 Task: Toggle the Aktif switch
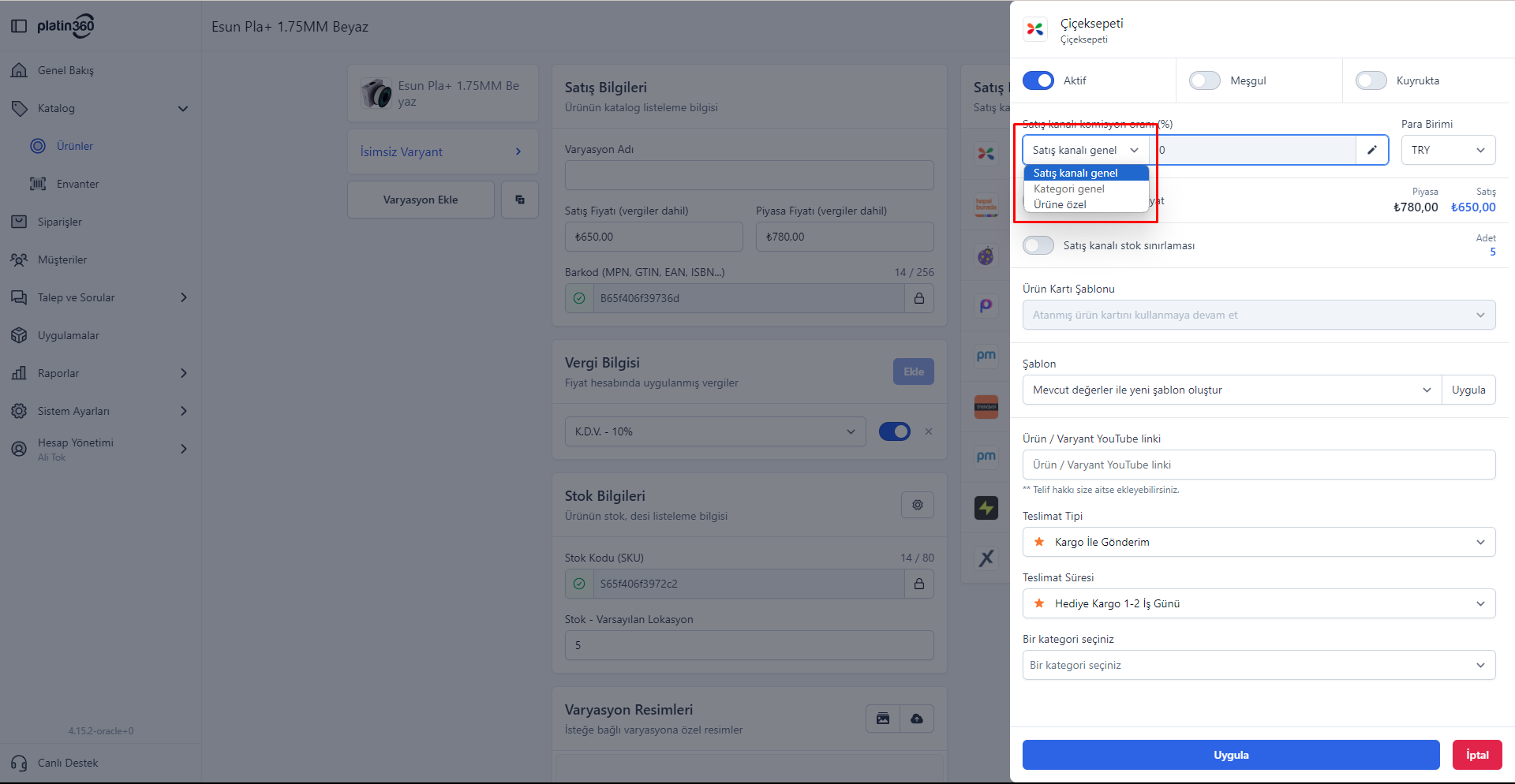click(x=1038, y=80)
